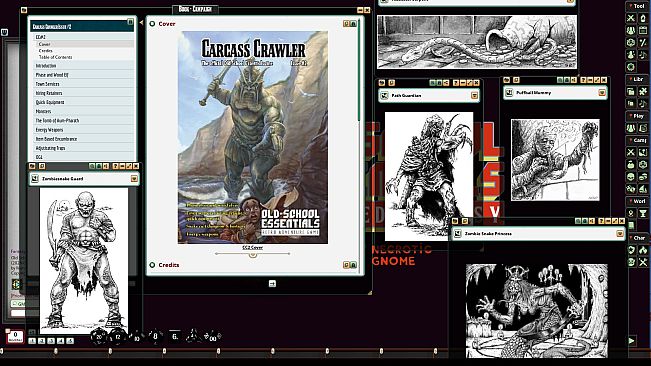Open the puzzle piece icon in Libr section
Screen dimensions: 651x366
(643, 91)
